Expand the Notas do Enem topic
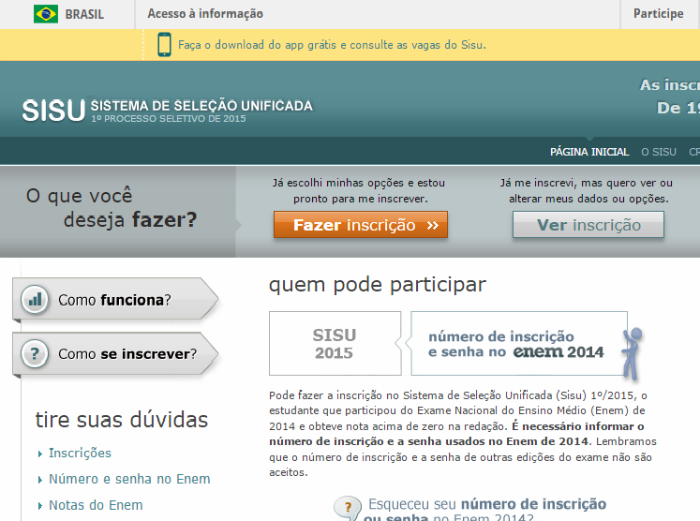The image size is (700, 521). [39, 506]
